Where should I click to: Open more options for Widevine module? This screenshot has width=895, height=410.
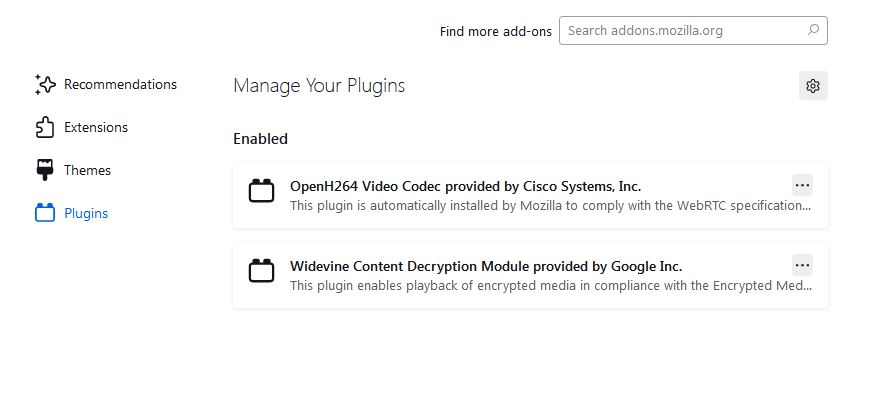click(802, 265)
